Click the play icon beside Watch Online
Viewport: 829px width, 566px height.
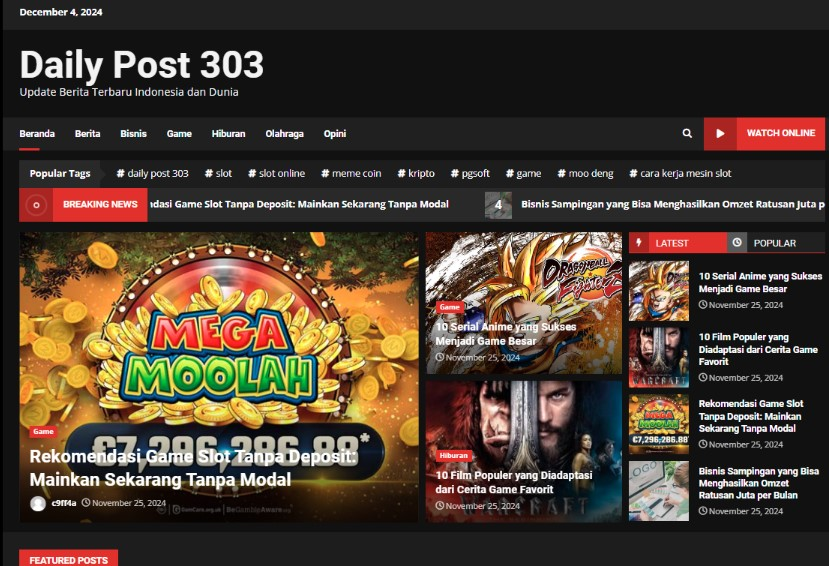720,134
